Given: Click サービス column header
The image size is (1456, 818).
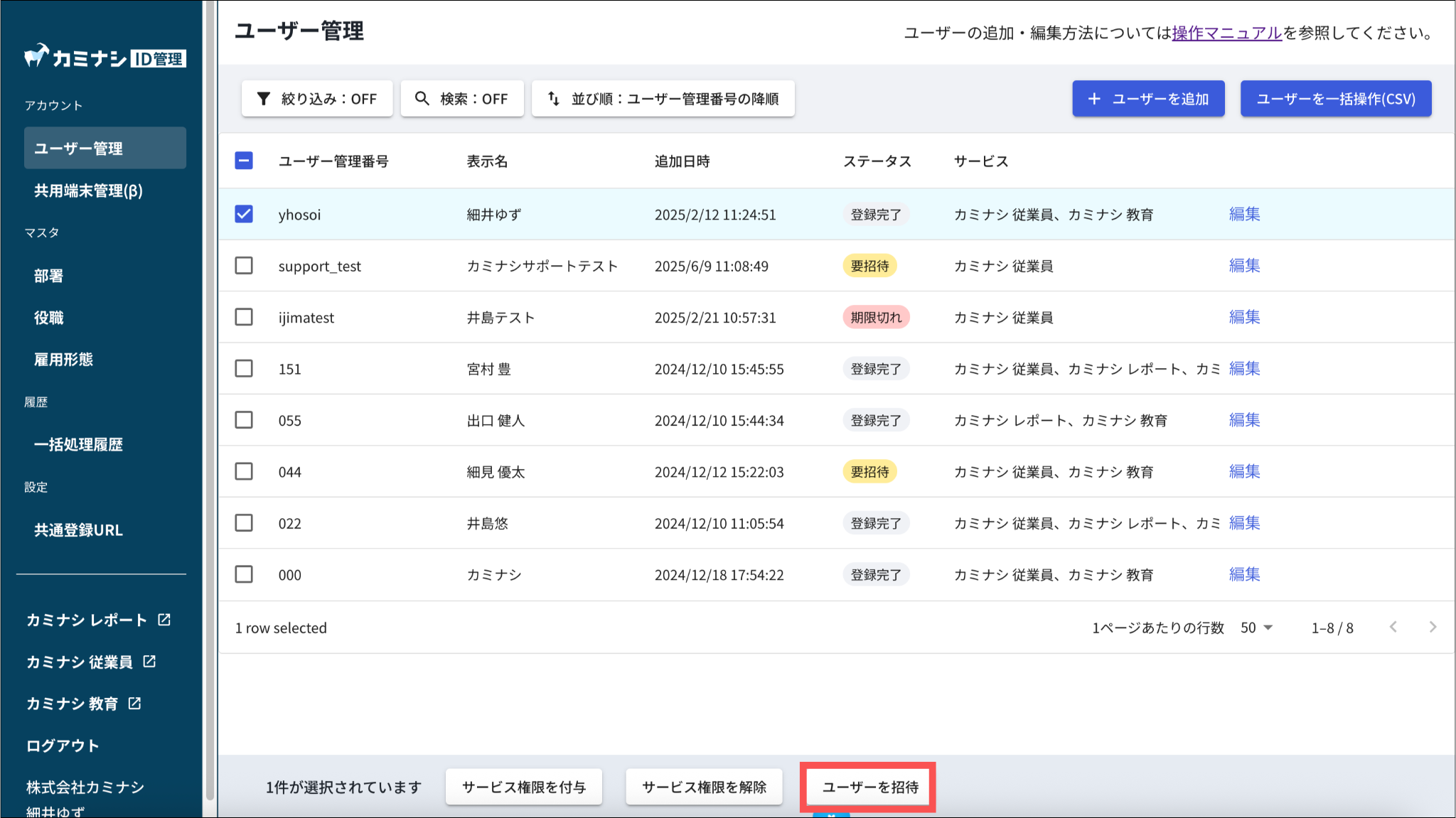Looking at the screenshot, I should (x=981, y=161).
